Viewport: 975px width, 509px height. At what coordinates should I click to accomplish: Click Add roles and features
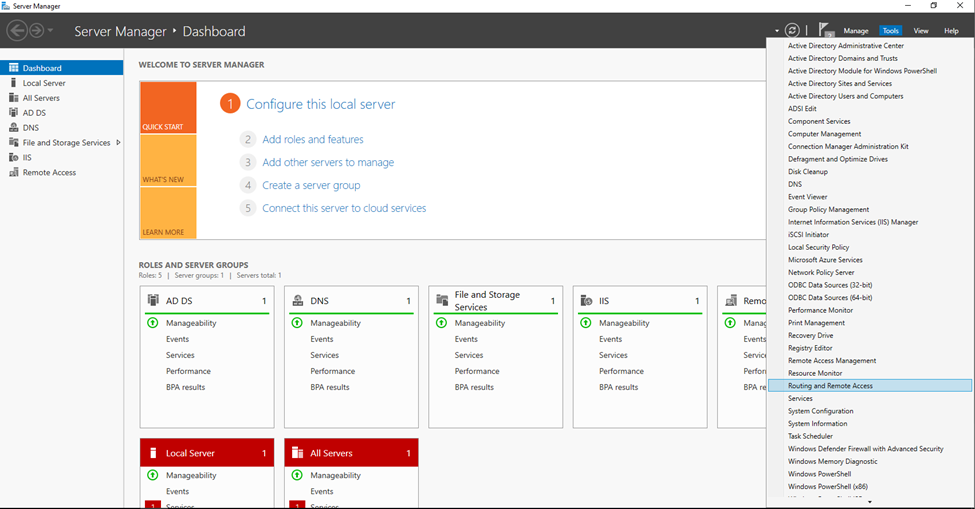tap(313, 139)
